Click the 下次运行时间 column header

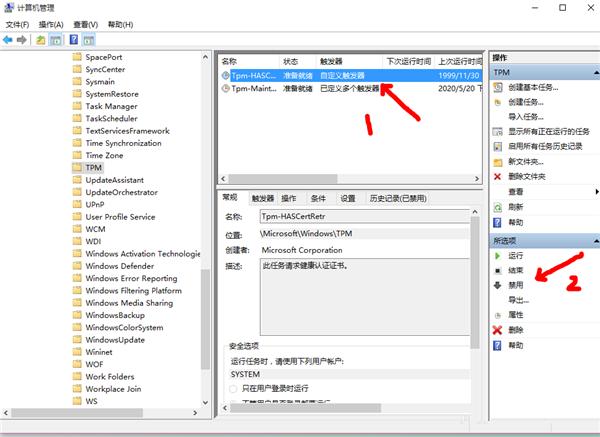point(409,61)
